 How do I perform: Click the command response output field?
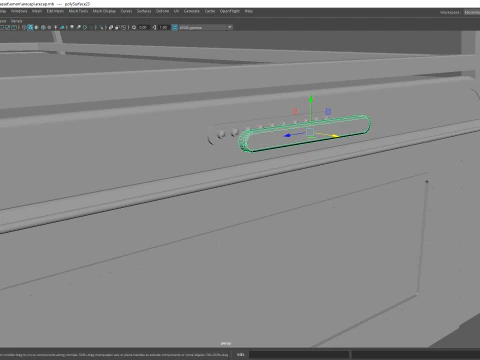pyautogui.click(x=416, y=355)
